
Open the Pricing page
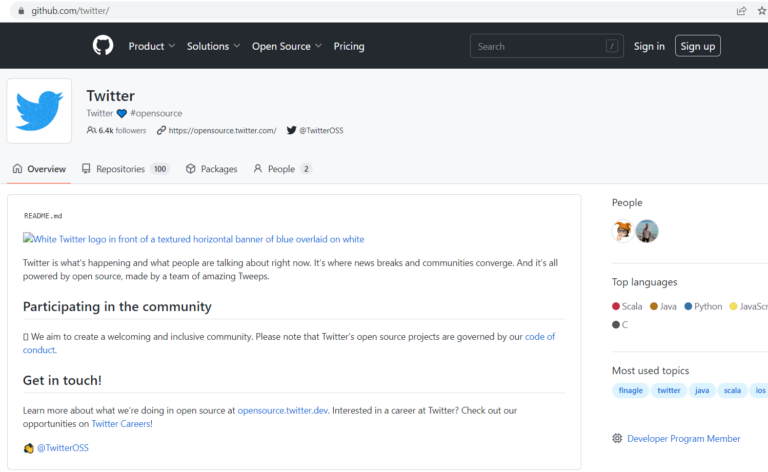[349, 46]
